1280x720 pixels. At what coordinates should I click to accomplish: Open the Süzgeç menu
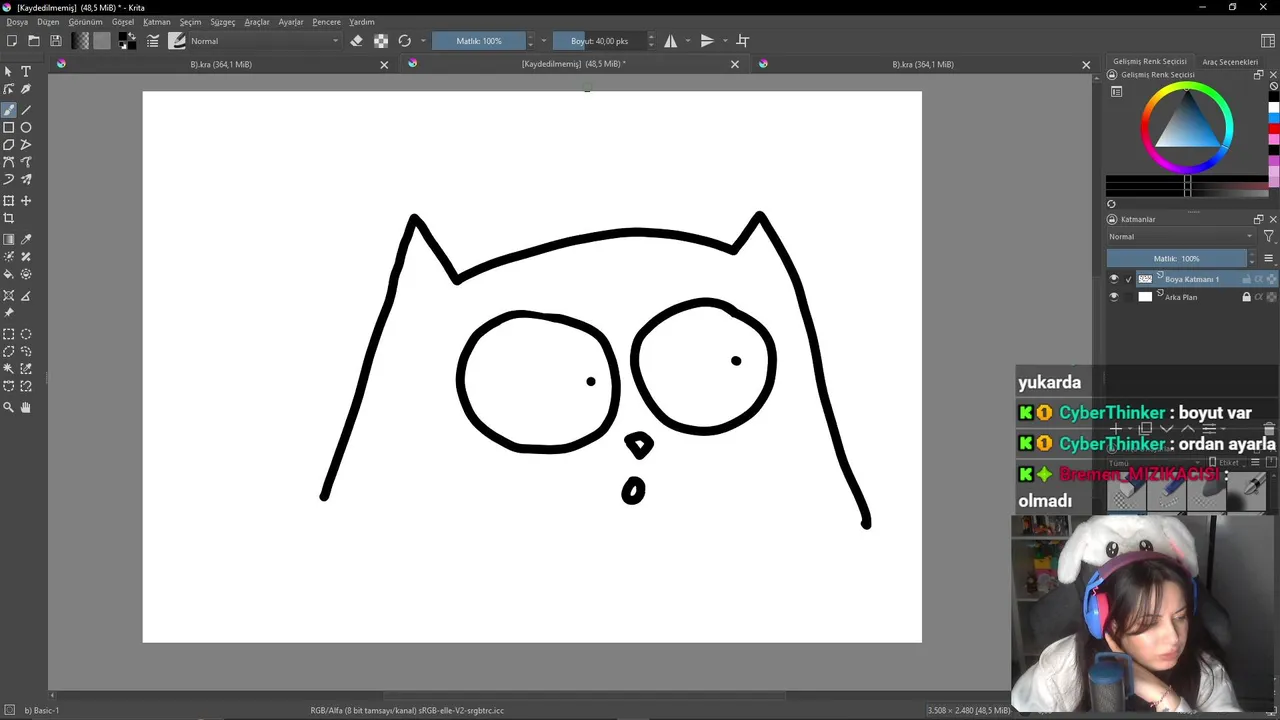pyautogui.click(x=223, y=22)
